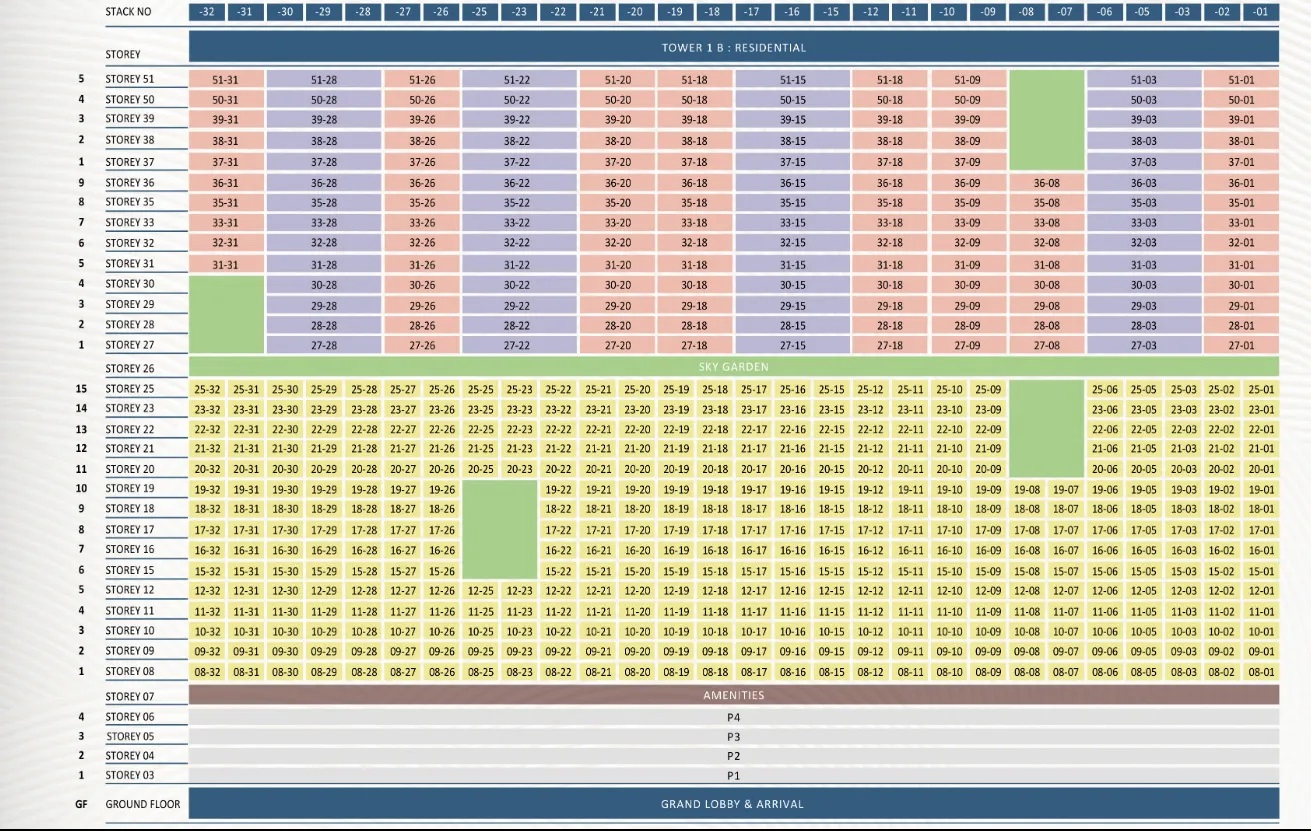This screenshot has width=1311, height=831.
Task: Click the Amenities bar on Storey 07
Action: (733, 695)
